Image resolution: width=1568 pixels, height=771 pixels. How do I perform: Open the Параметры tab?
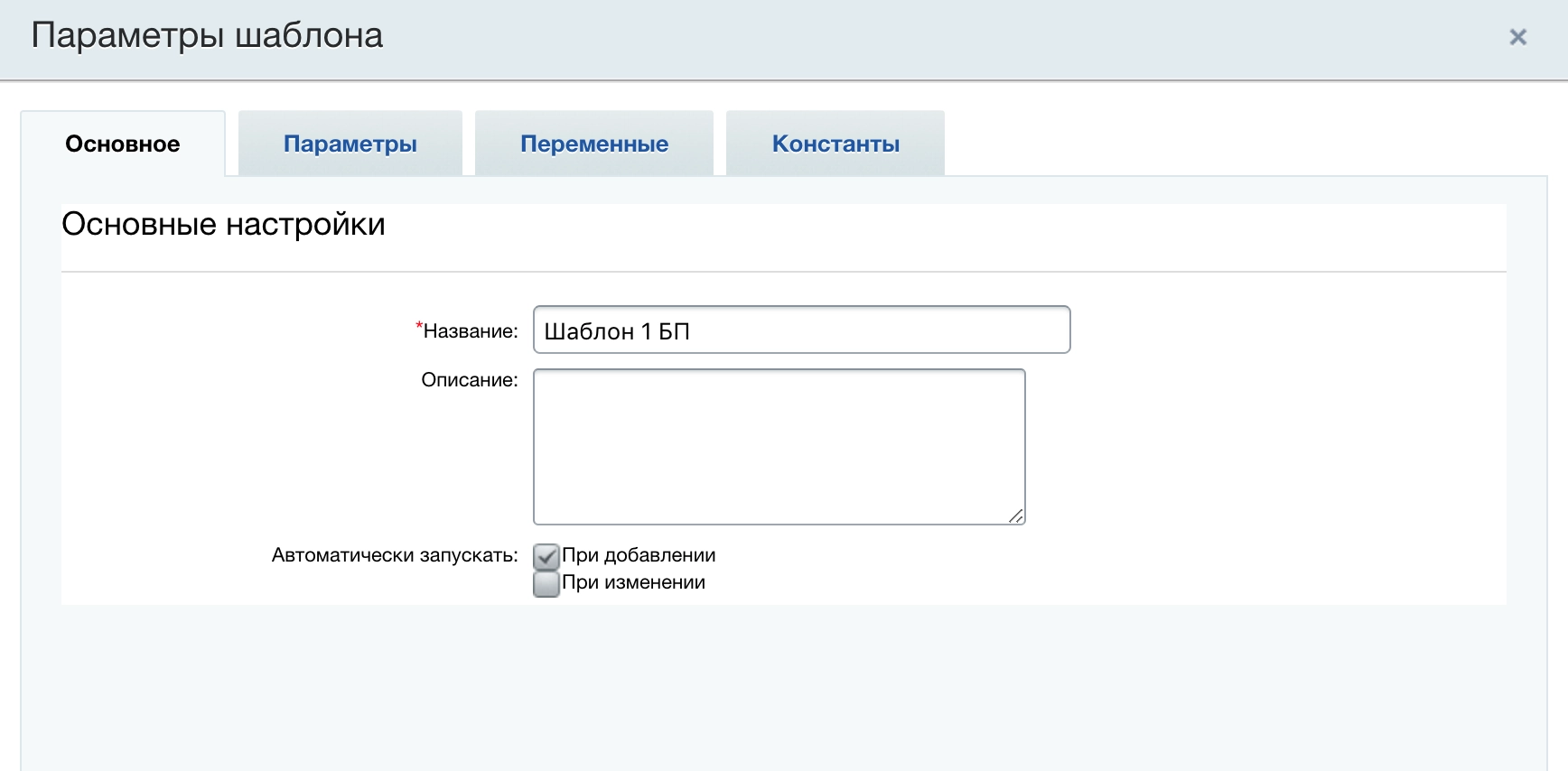pos(350,144)
